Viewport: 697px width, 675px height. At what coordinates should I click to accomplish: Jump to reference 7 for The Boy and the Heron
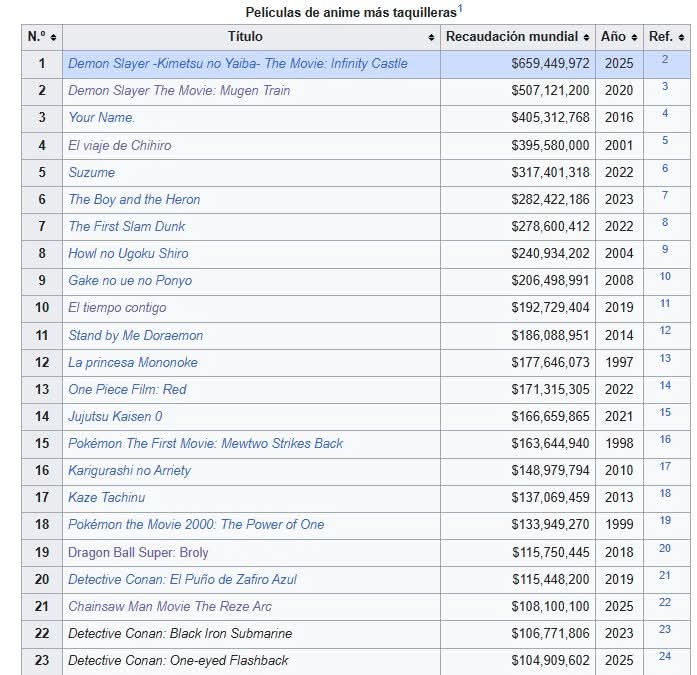[665, 196]
